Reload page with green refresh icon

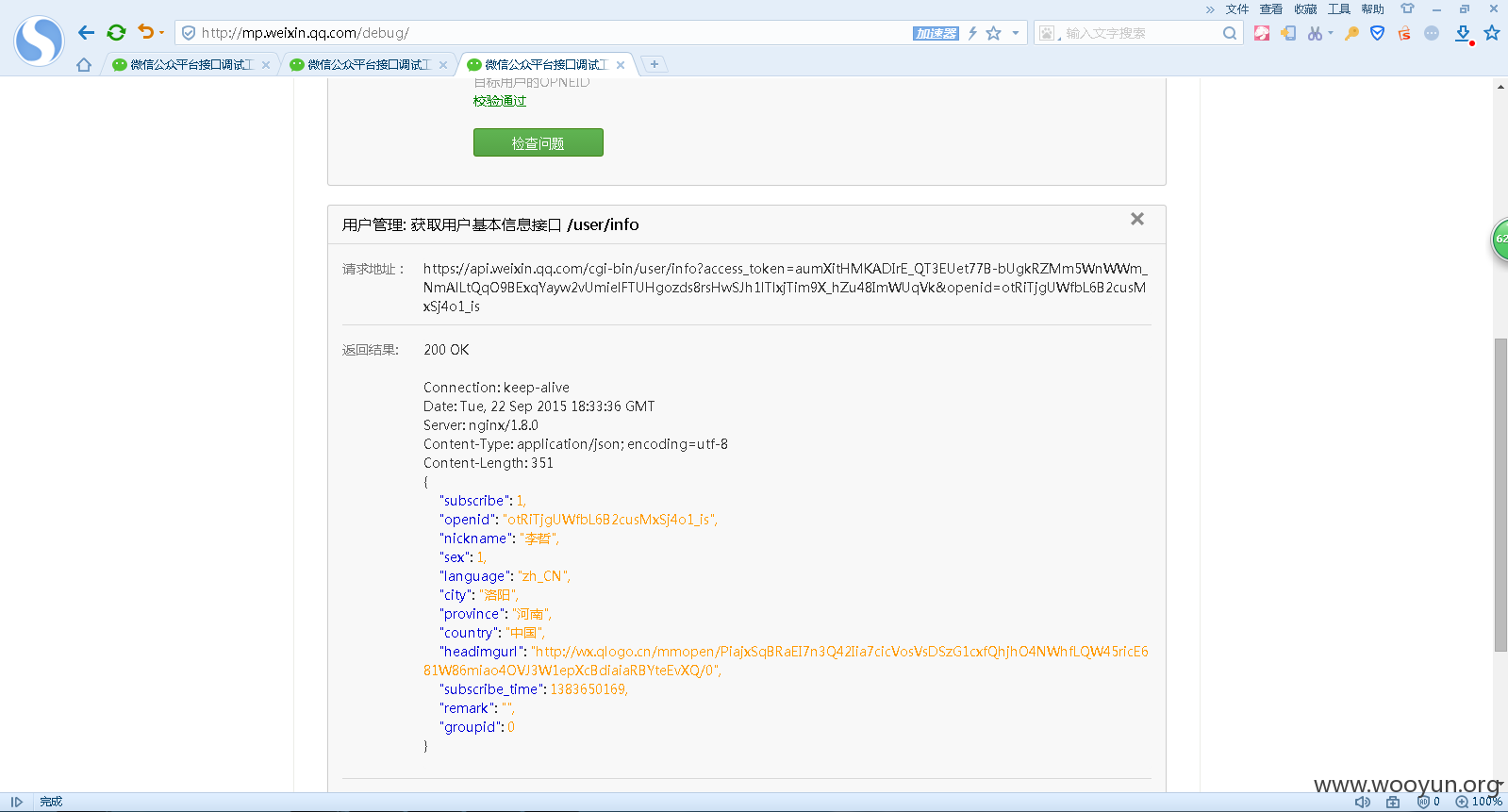(116, 33)
